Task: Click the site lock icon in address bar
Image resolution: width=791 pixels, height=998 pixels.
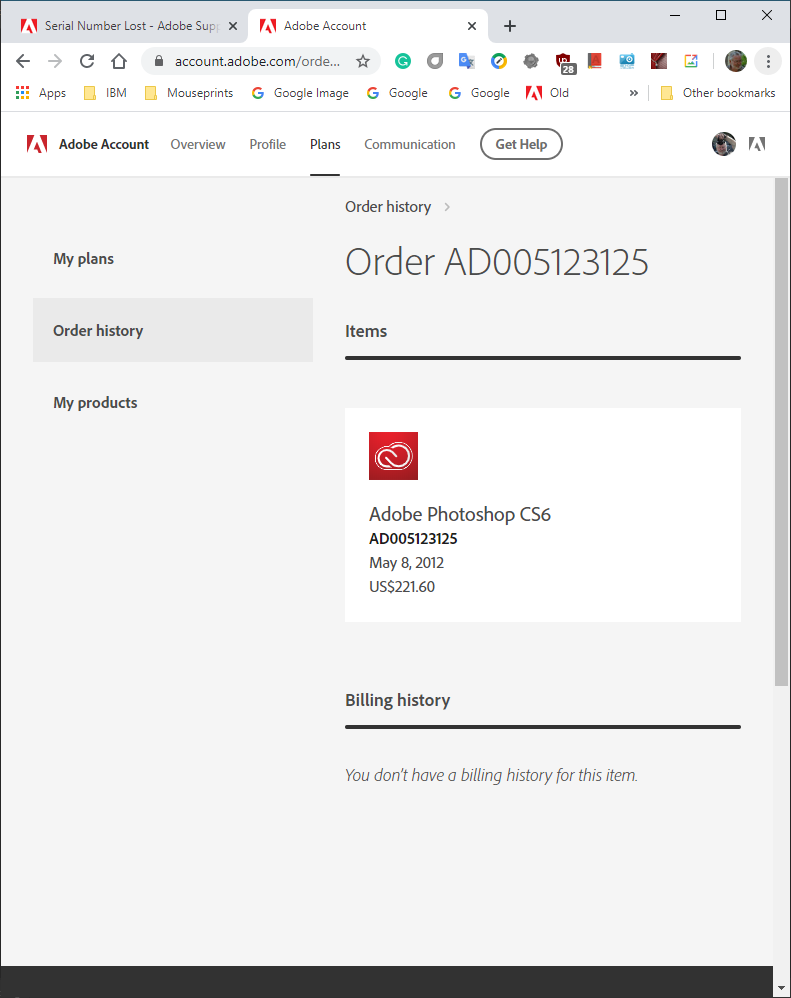Action: coord(159,61)
